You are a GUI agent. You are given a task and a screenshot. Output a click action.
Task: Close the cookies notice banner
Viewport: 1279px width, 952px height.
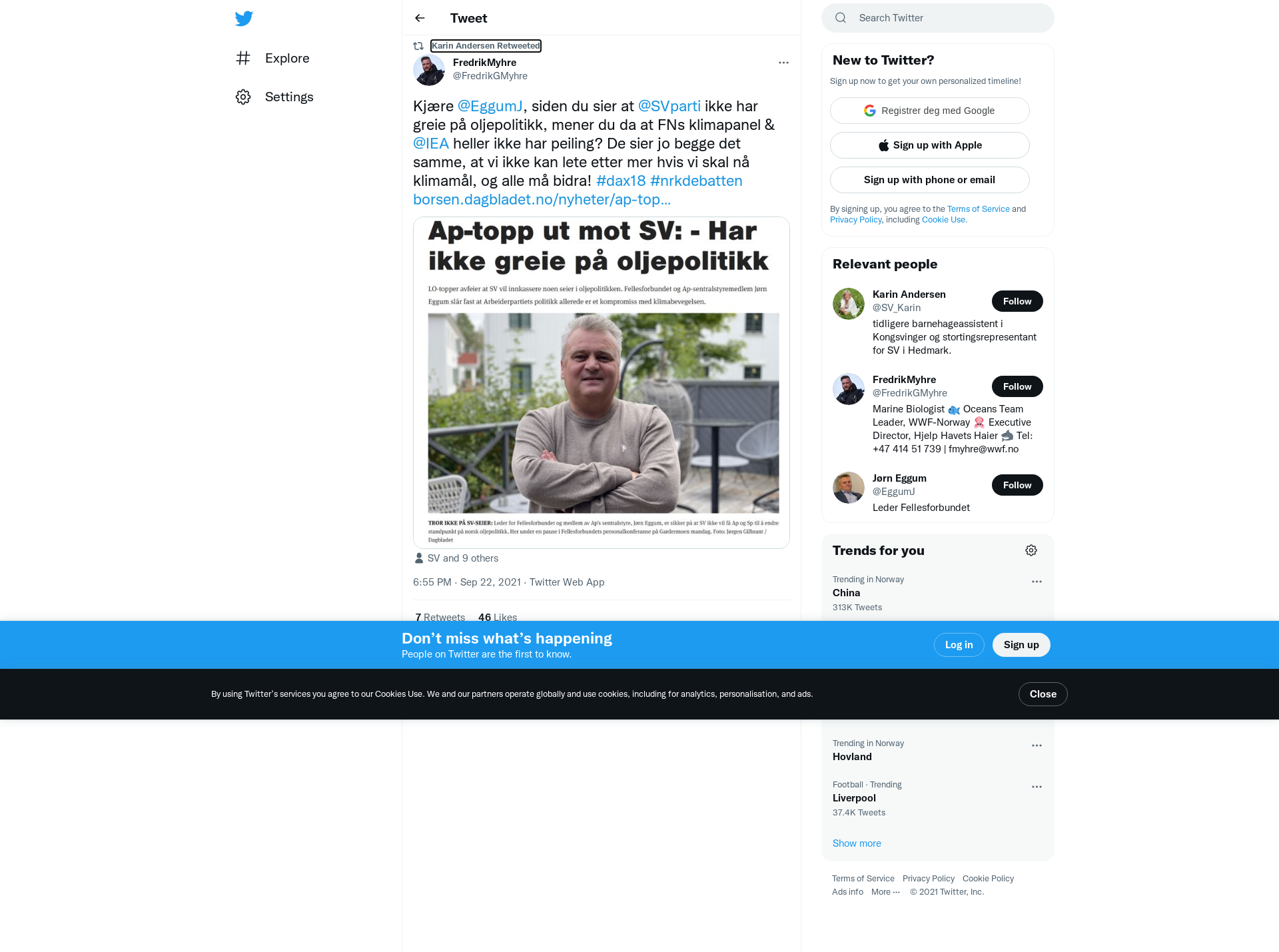[x=1043, y=694]
